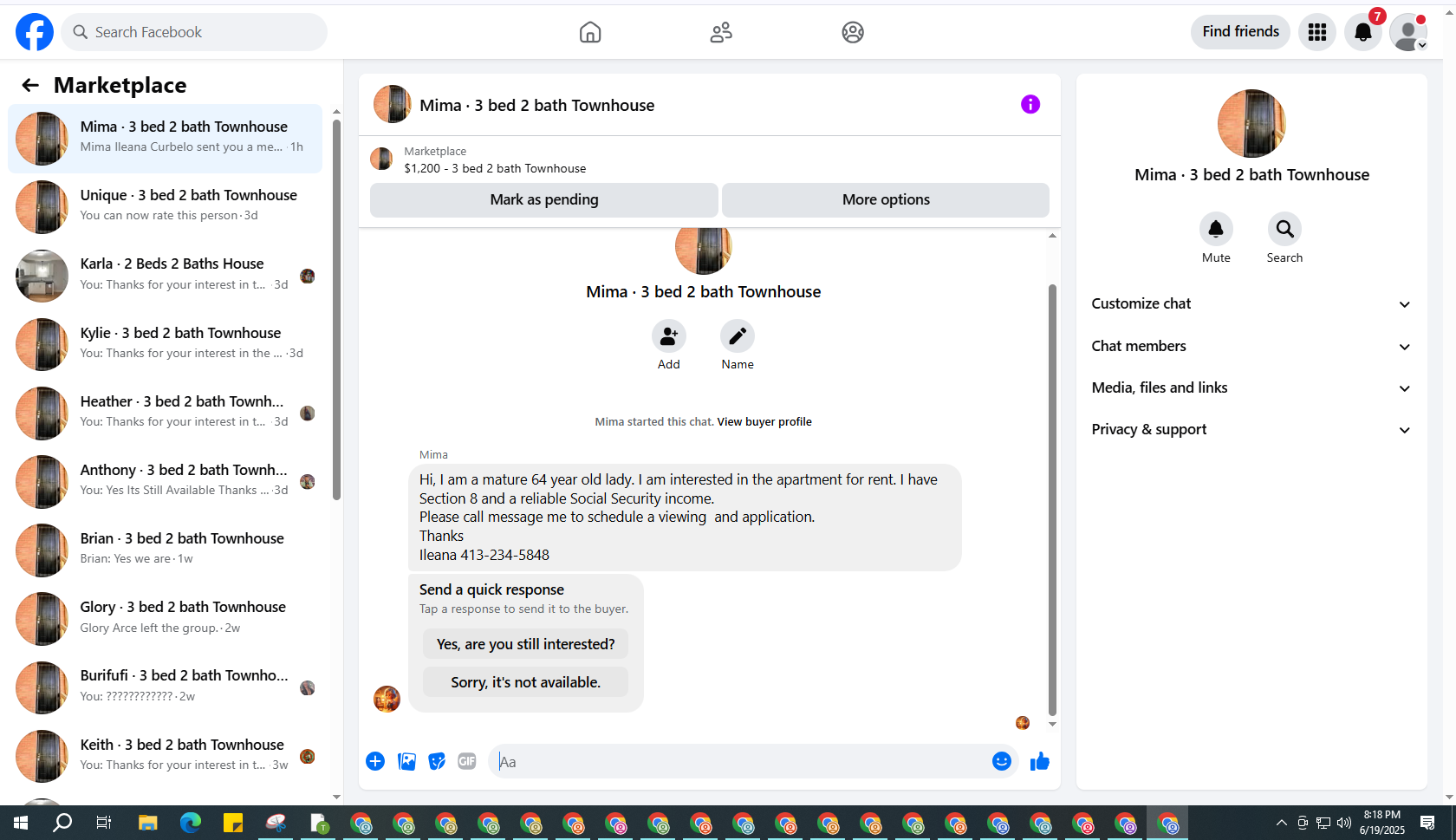Screen dimensions: 1456x840
Task: Expand the Chat members section
Action: coord(1251,346)
